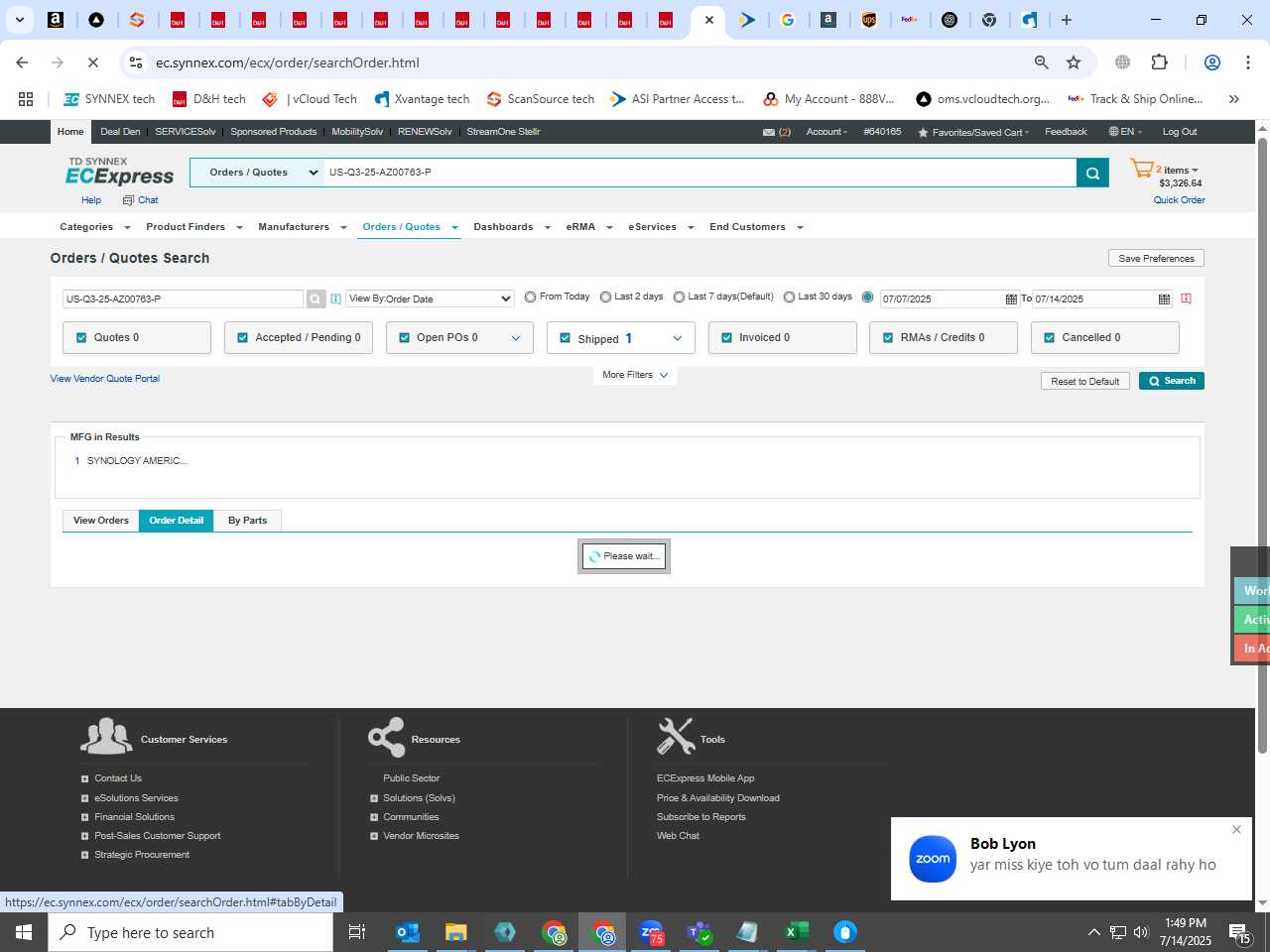The width and height of the screenshot is (1270, 952).
Task: Open the Chrome apps grid icon
Action: 26,99
